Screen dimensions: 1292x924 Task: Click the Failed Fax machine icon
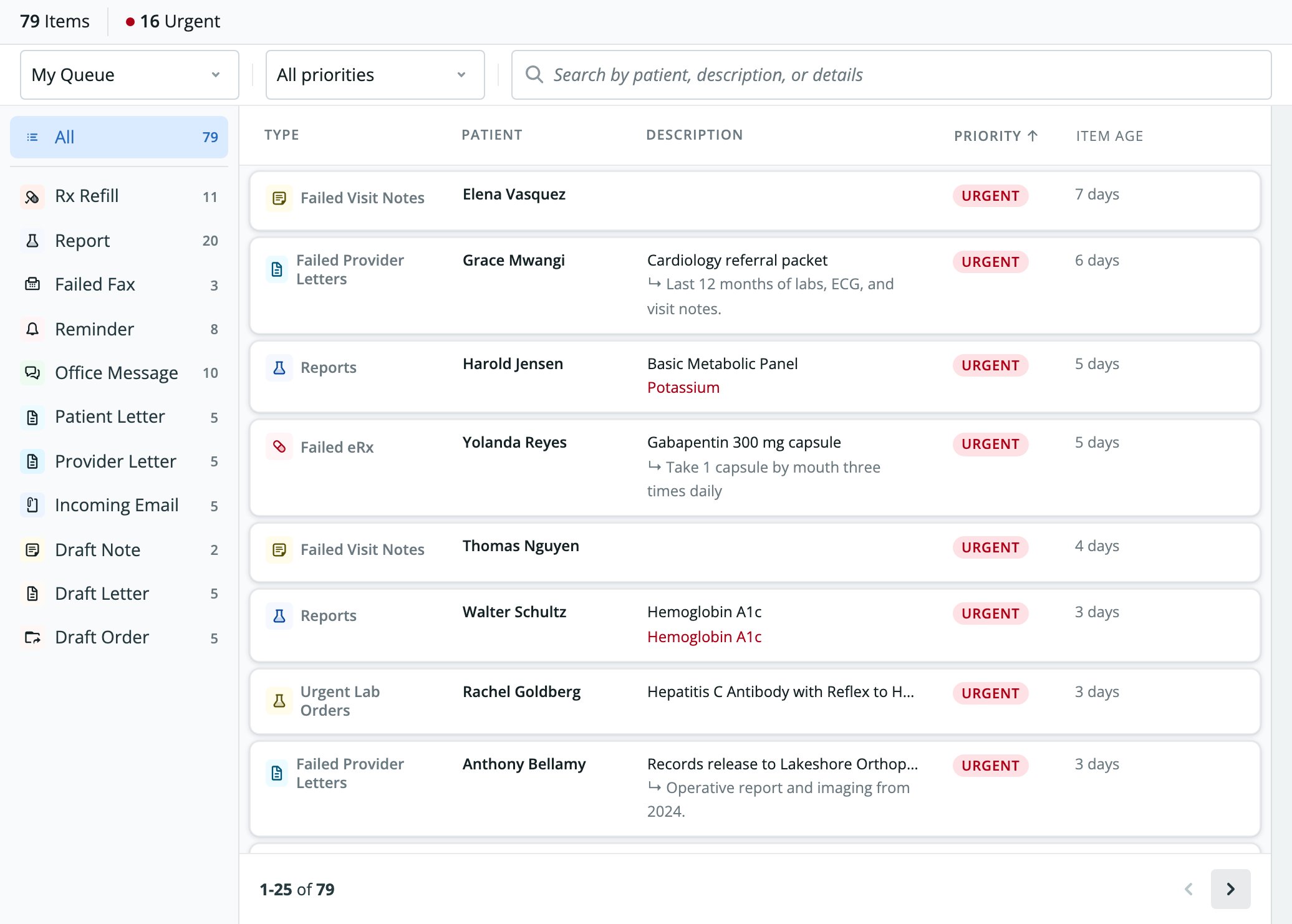[32, 284]
